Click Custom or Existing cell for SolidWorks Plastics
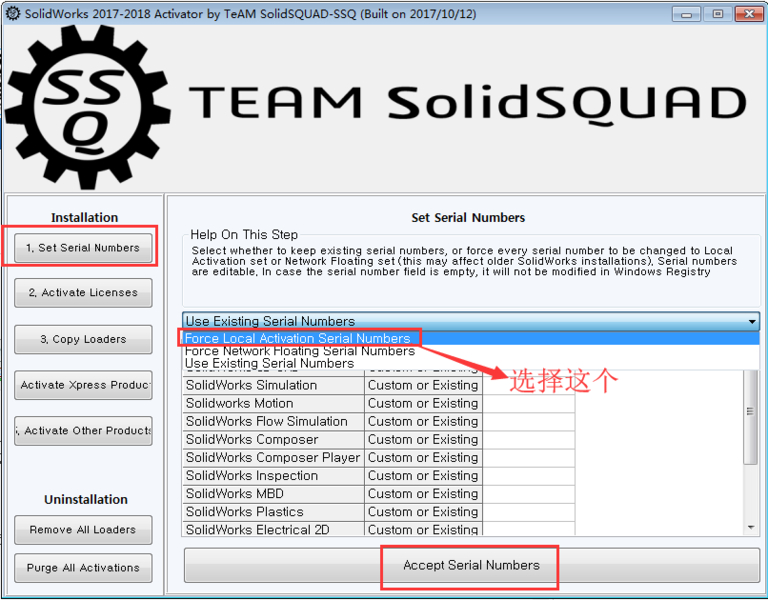This screenshot has width=768, height=600. tap(423, 512)
